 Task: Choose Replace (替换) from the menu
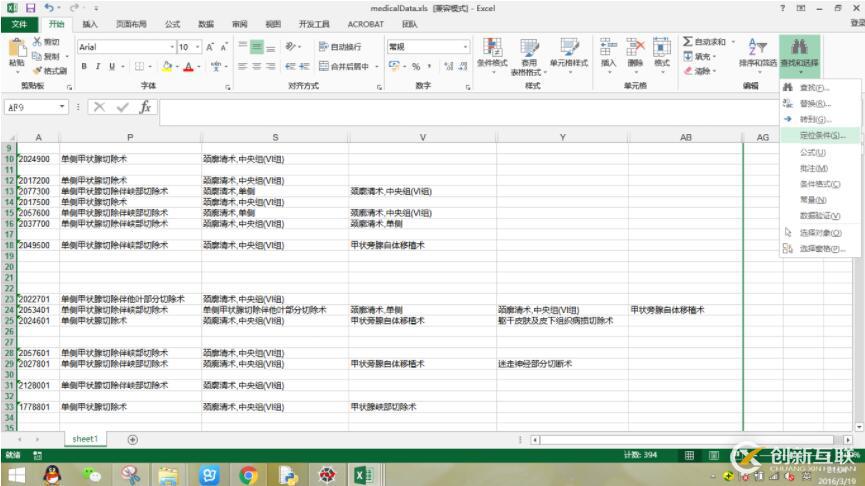pos(820,104)
